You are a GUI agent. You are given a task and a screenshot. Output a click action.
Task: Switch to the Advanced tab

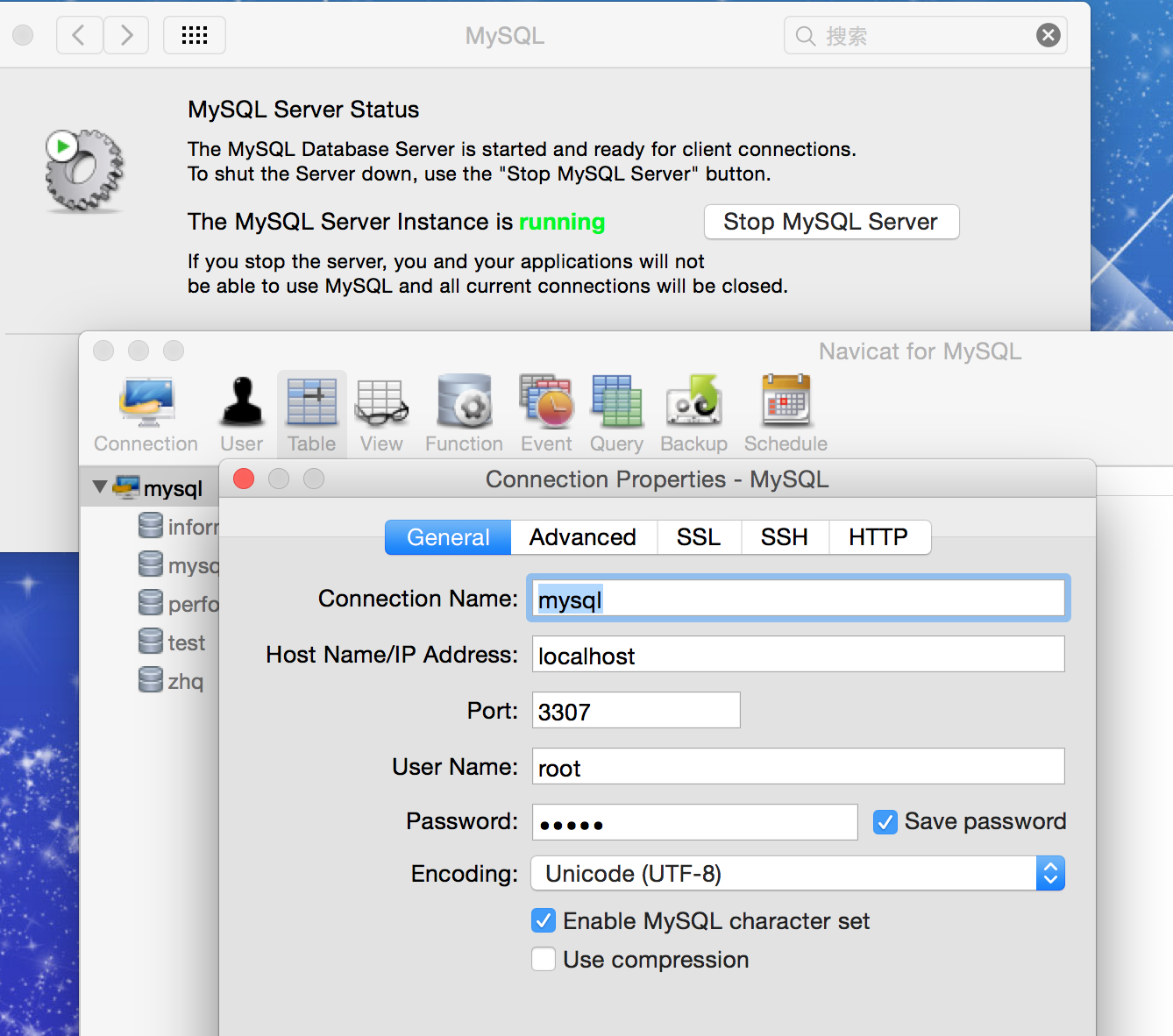(x=583, y=537)
